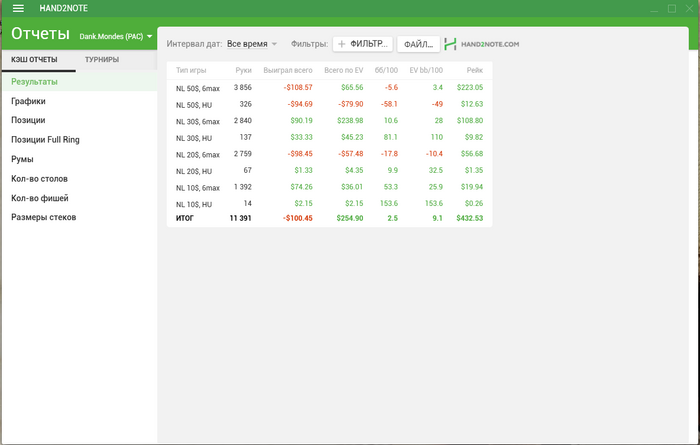The image size is (700, 445).
Task: Select the NL 30$, HU row
Action: click(x=329, y=137)
